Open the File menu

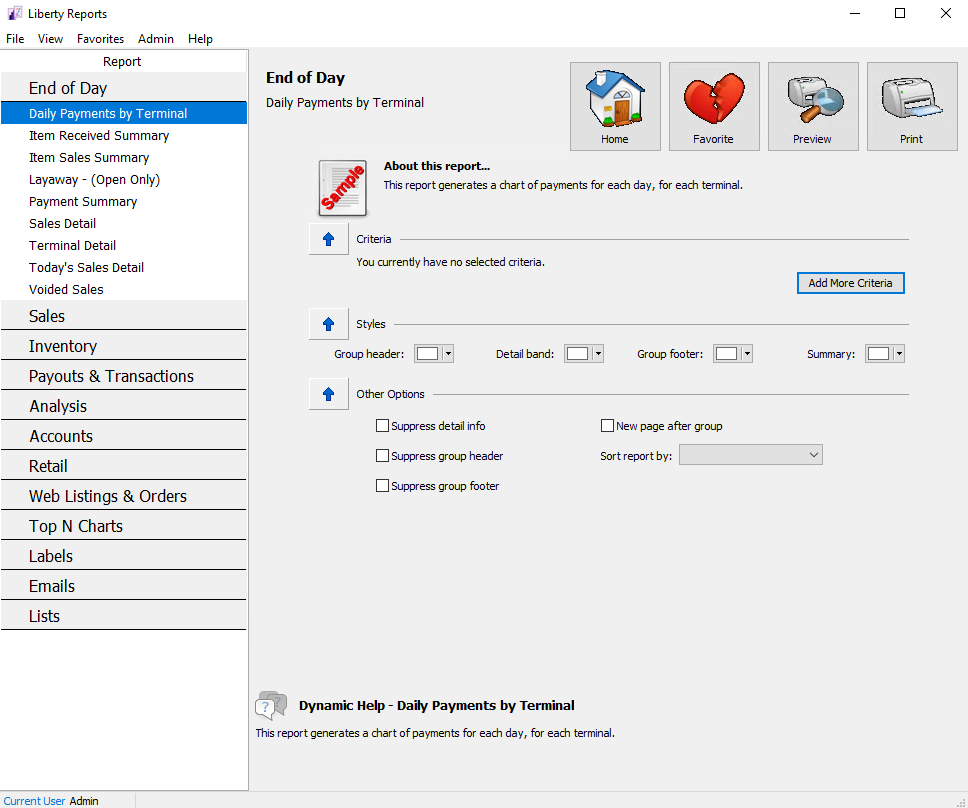pyautogui.click(x=15, y=39)
